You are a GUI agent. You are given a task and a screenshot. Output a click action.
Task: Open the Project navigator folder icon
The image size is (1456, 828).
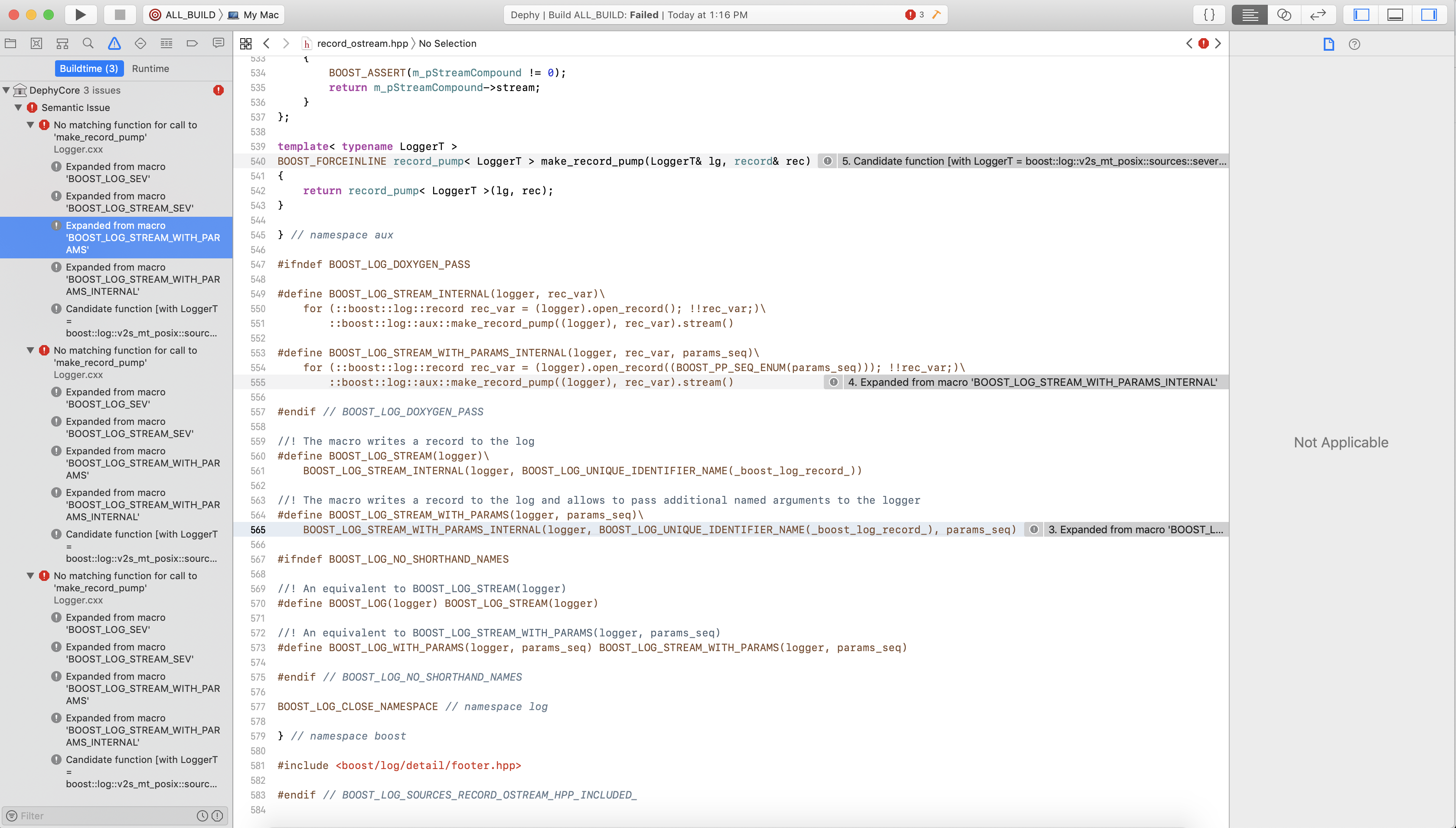pos(10,43)
